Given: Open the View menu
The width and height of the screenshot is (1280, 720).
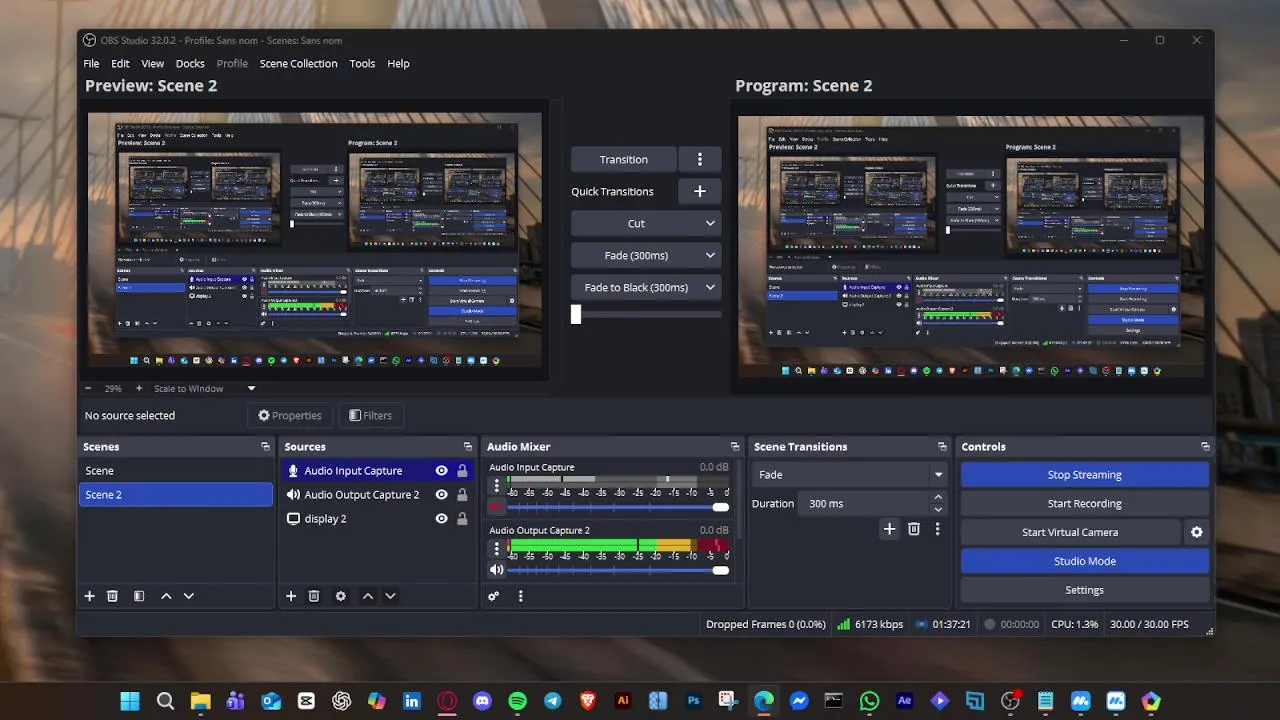Looking at the screenshot, I should coord(153,63).
